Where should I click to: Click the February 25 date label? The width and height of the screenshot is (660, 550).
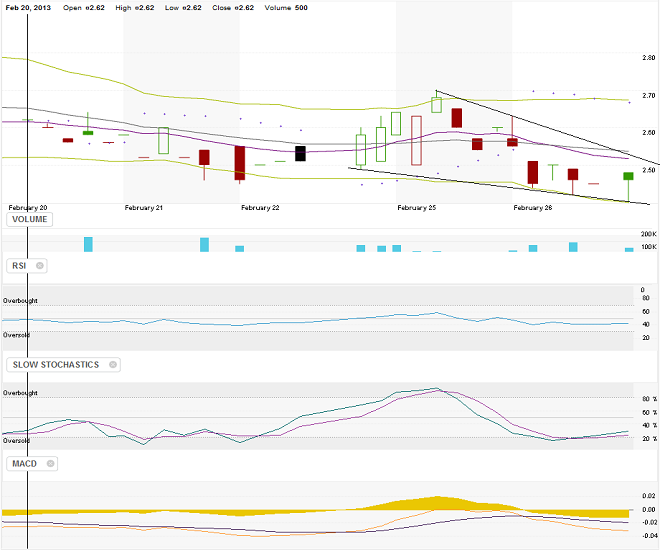(417, 208)
